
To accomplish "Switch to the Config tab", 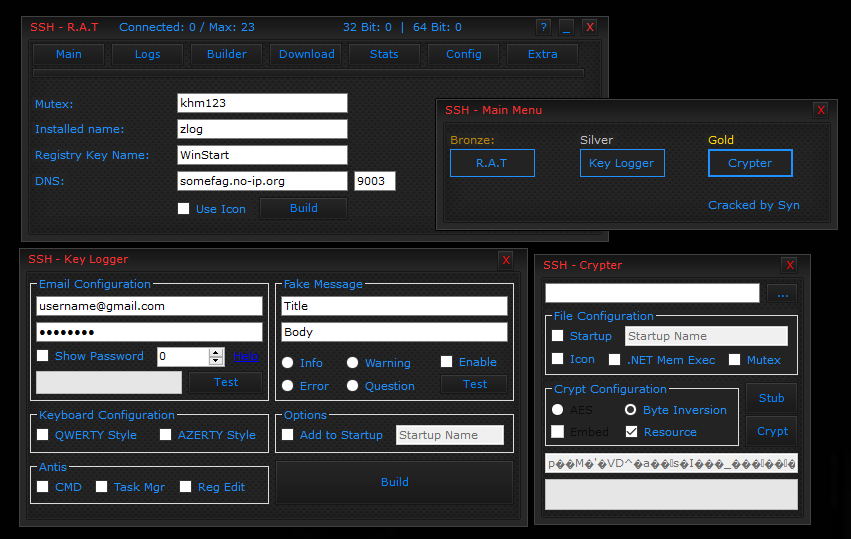I will (x=463, y=54).
